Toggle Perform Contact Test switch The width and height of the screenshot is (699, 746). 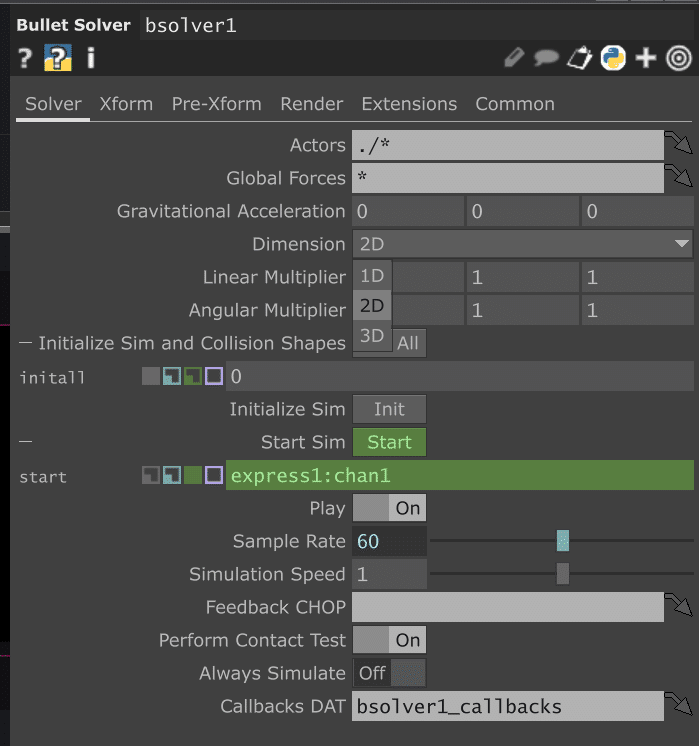click(389, 640)
